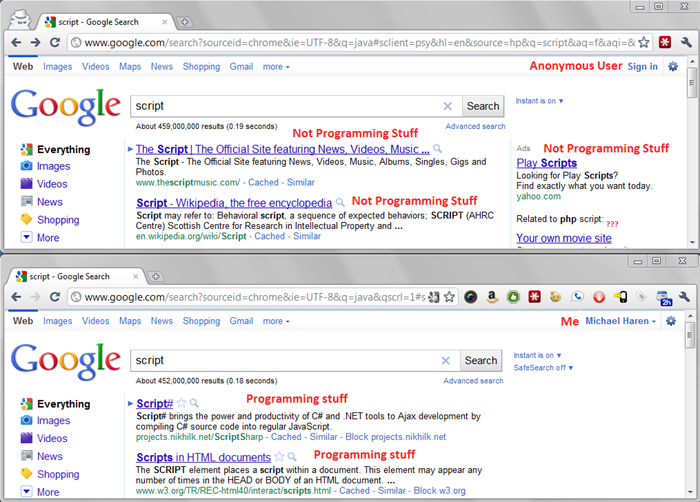Open the options gear beside Sign in

pos(673,67)
